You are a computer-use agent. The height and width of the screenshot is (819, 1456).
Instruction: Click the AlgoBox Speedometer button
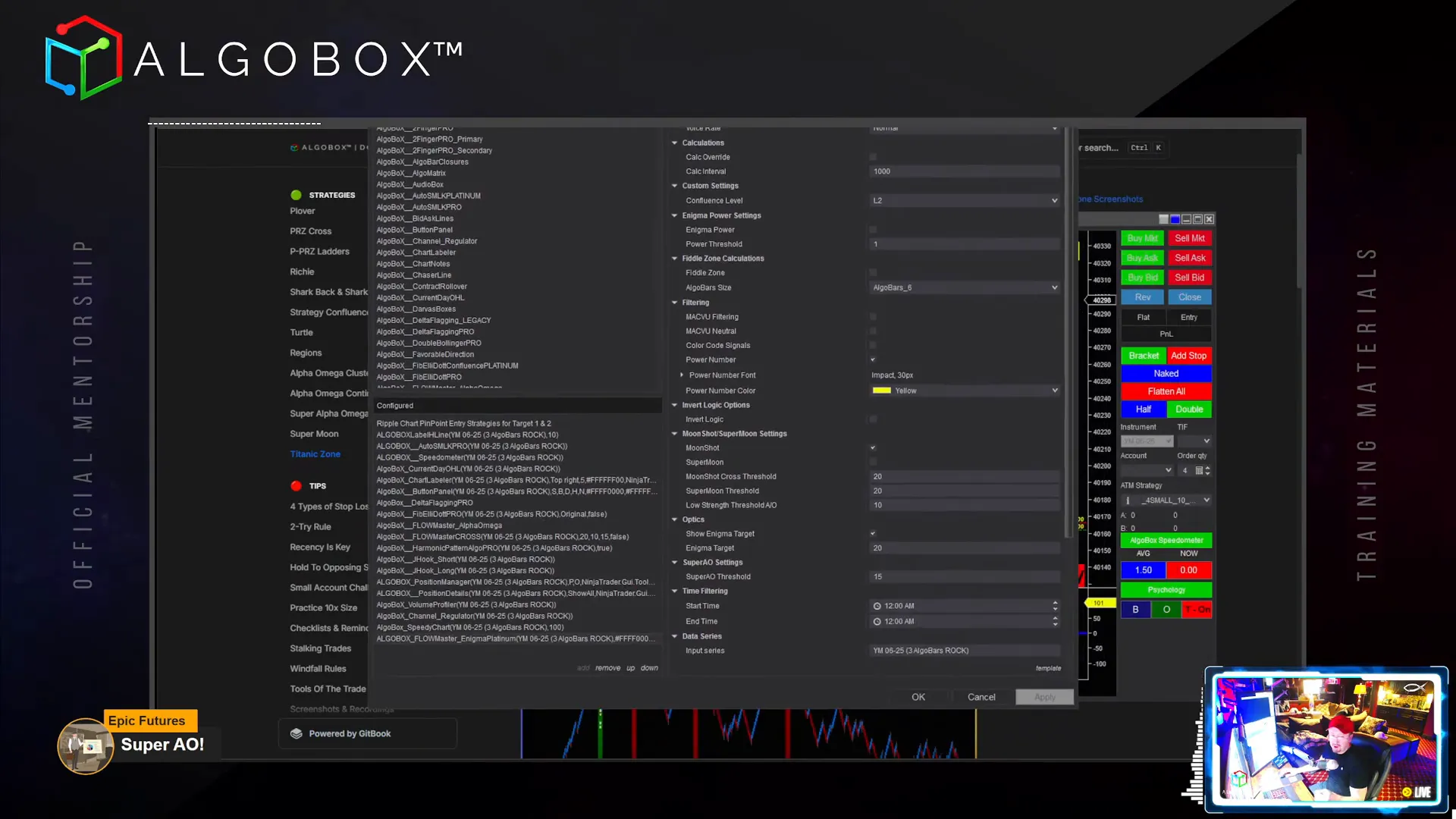click(1166, 541)
